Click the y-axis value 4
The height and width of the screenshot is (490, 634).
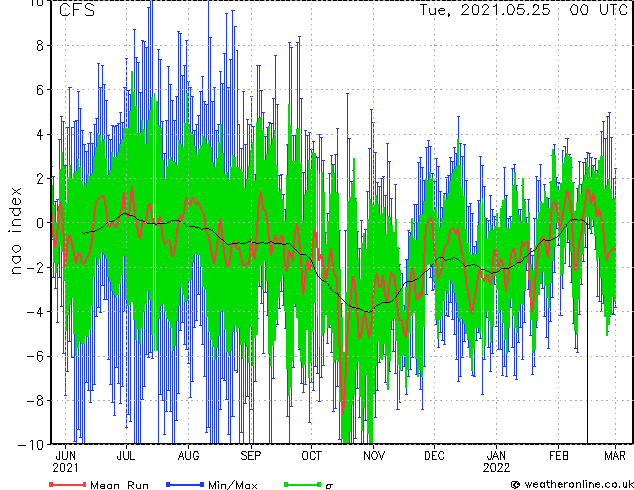40,134
